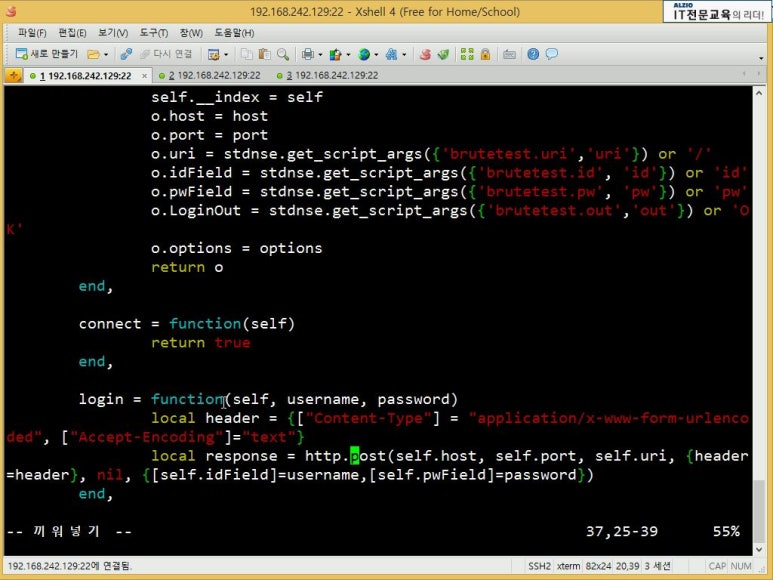
Task: Click the green cursor on http.post
Action: pos(354,456)
